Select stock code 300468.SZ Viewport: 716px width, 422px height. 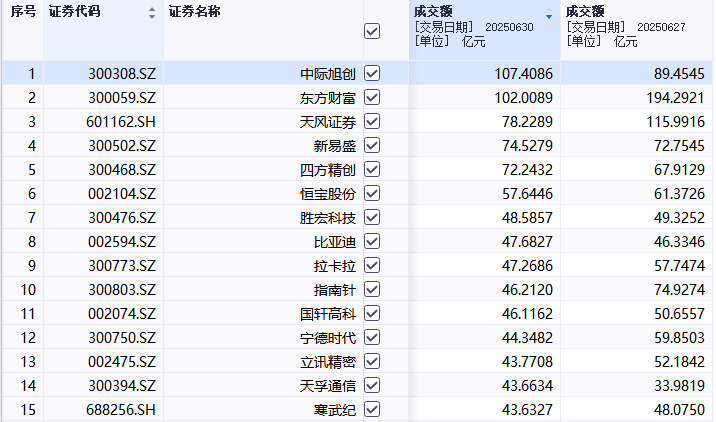click(122, 170)
